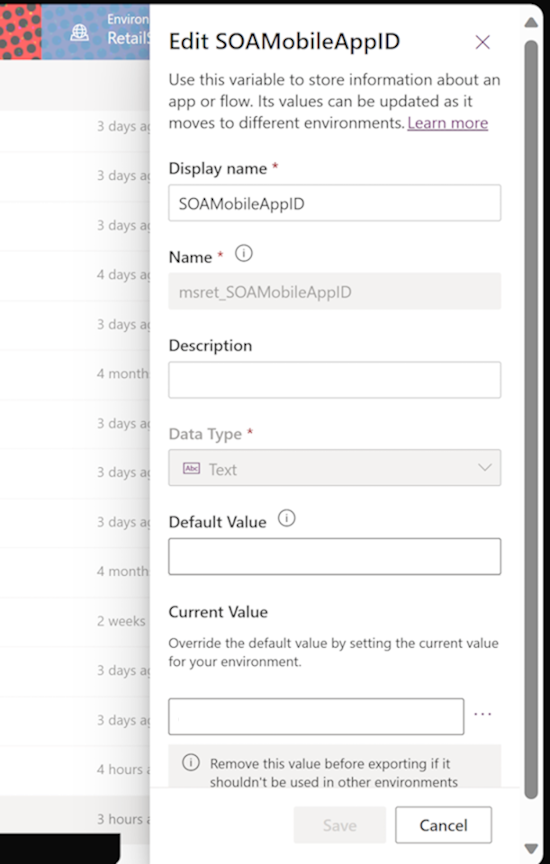Click info icon beside Remove this value notice
550x864 pixels.
[191, 763]
